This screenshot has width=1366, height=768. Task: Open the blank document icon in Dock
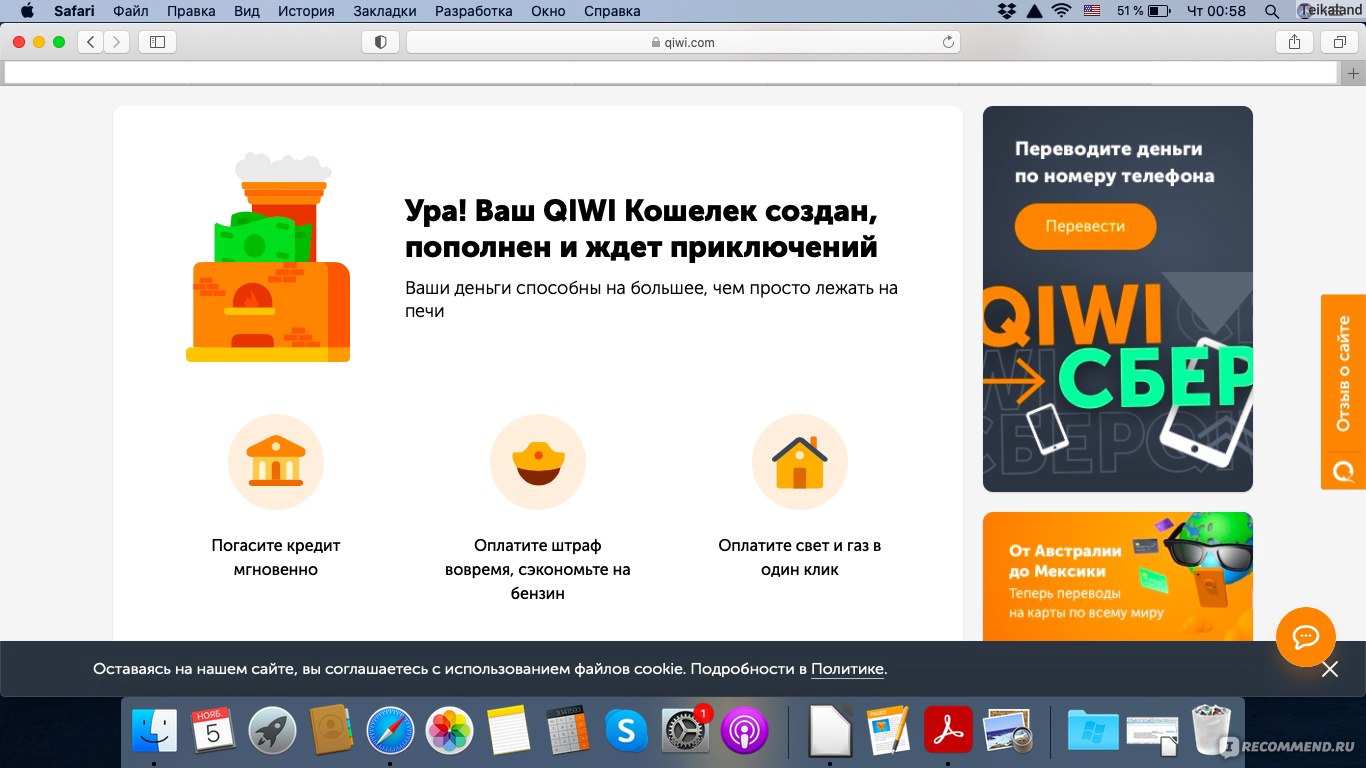830,731
